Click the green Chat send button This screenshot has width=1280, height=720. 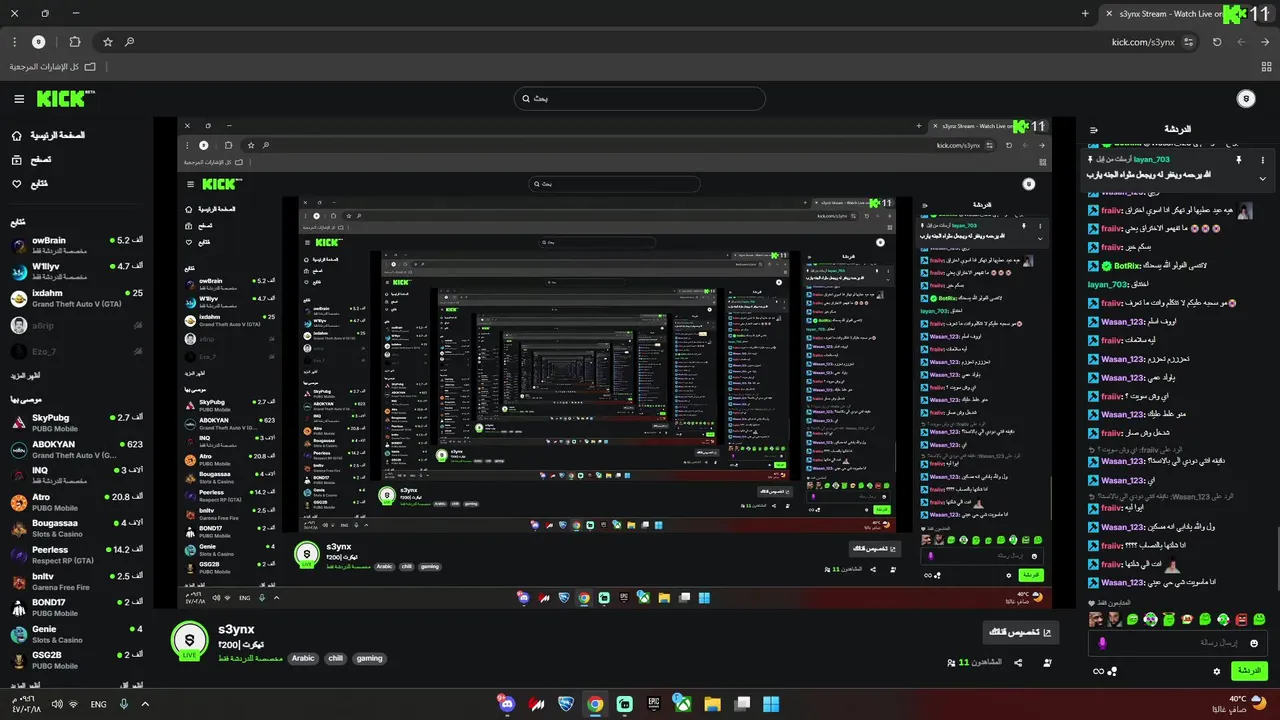(1250, 671)
